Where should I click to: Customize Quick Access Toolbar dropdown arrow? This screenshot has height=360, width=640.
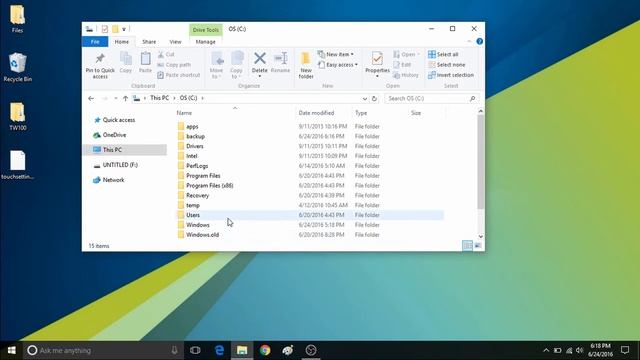pos(124,29)
